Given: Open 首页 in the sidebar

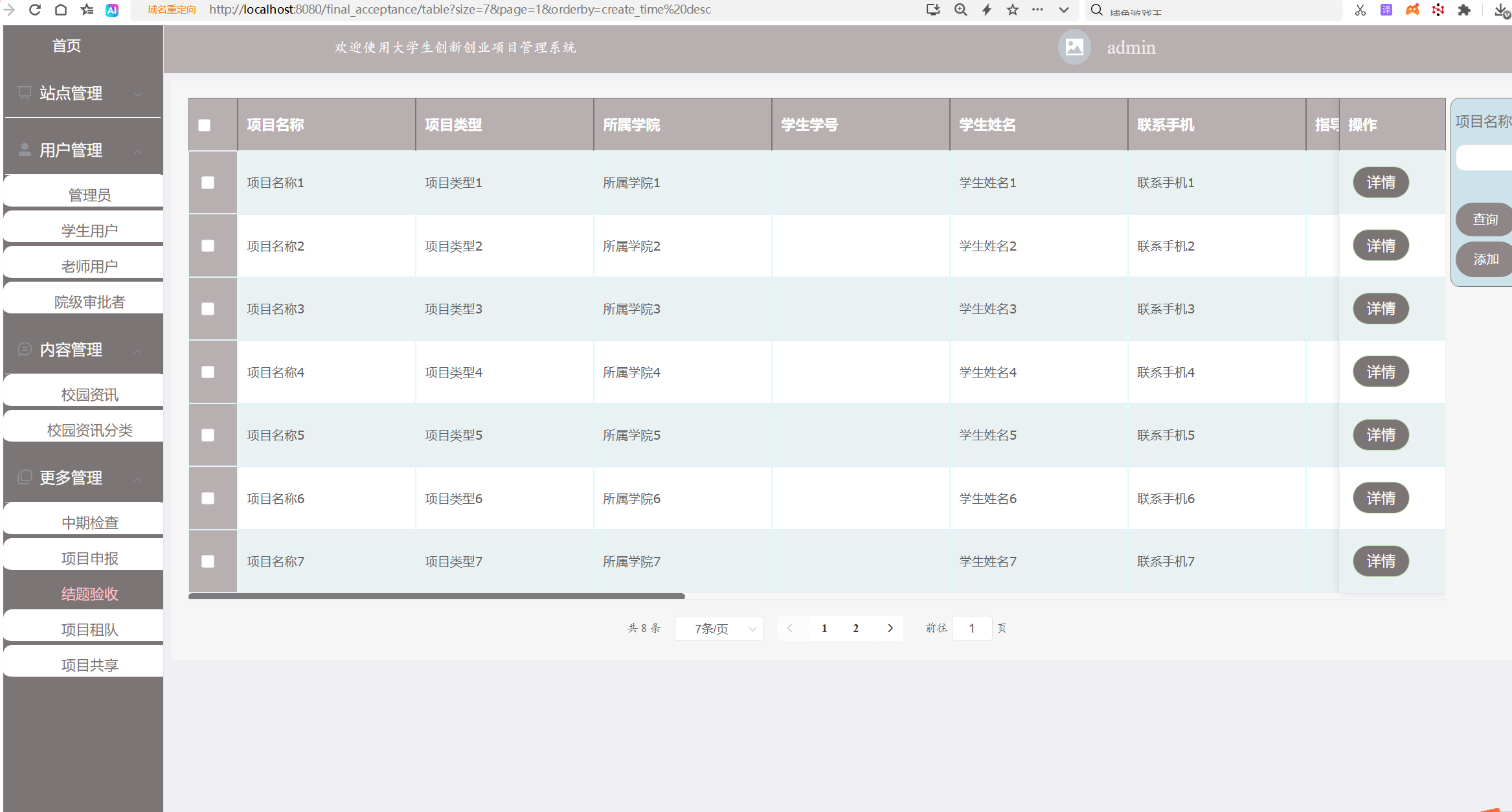Looking at the screenshot, I should point(67,45).
